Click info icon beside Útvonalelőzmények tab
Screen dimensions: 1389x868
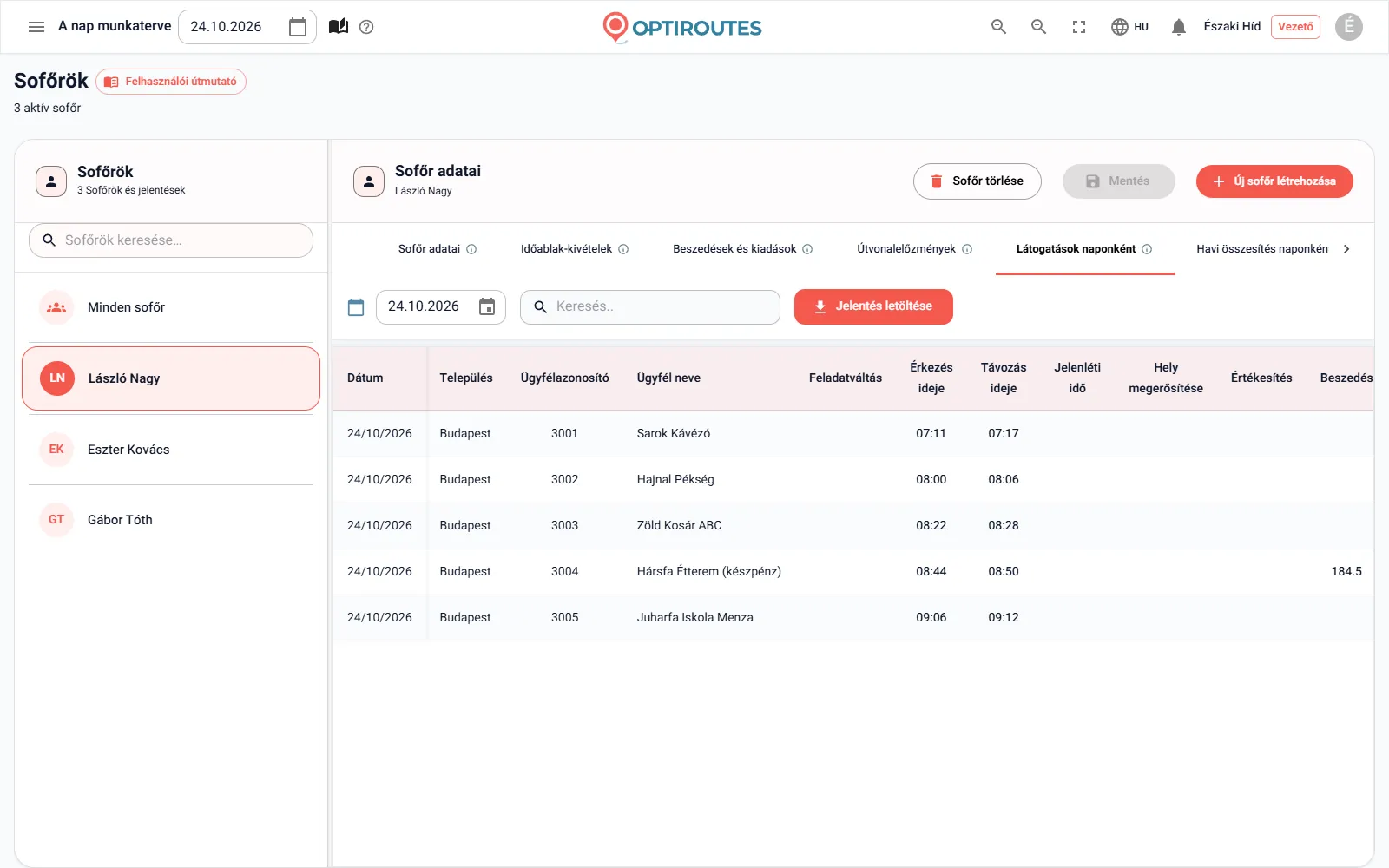967,249
